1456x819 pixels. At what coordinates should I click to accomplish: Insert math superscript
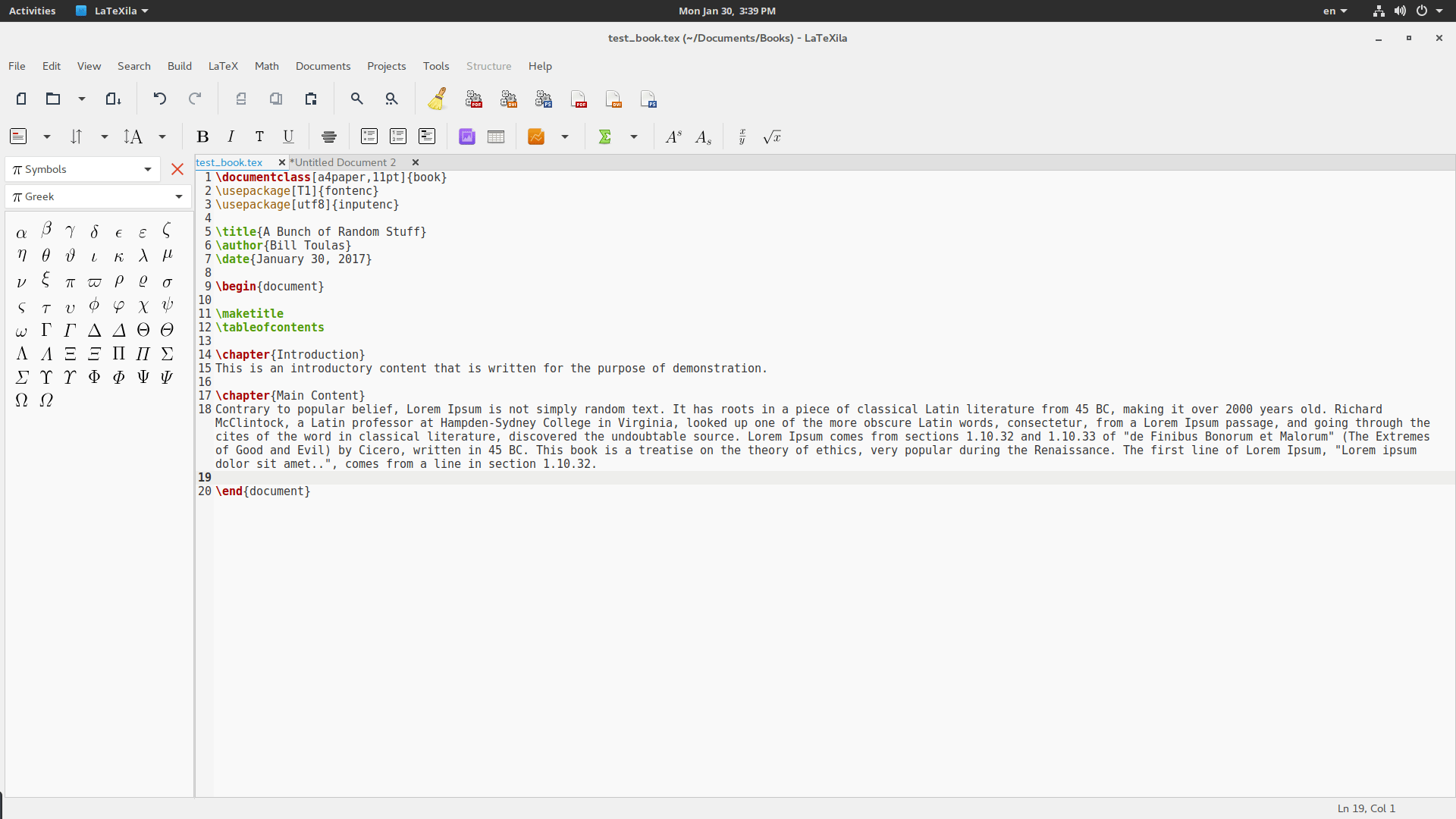point(673,136)
